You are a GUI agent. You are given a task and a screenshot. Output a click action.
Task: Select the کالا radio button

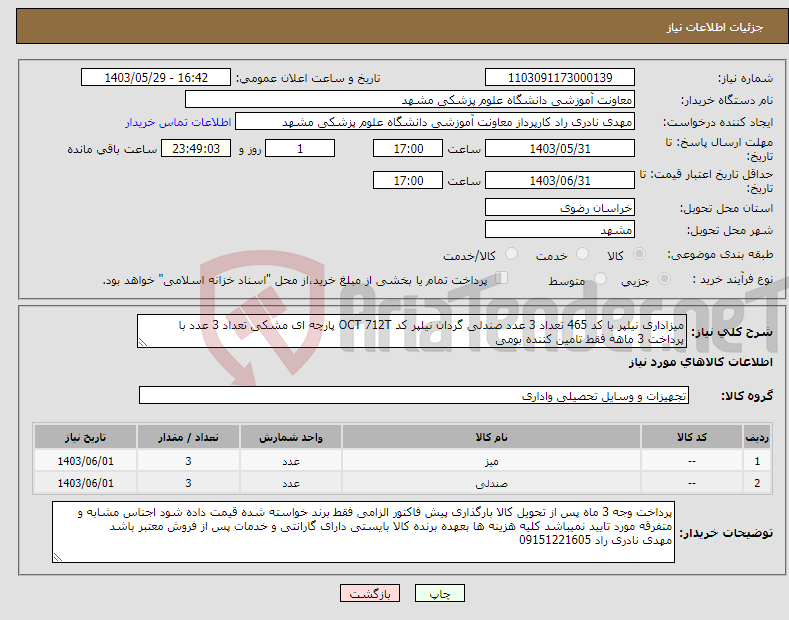pyautogui.click(x=639, y=254)
